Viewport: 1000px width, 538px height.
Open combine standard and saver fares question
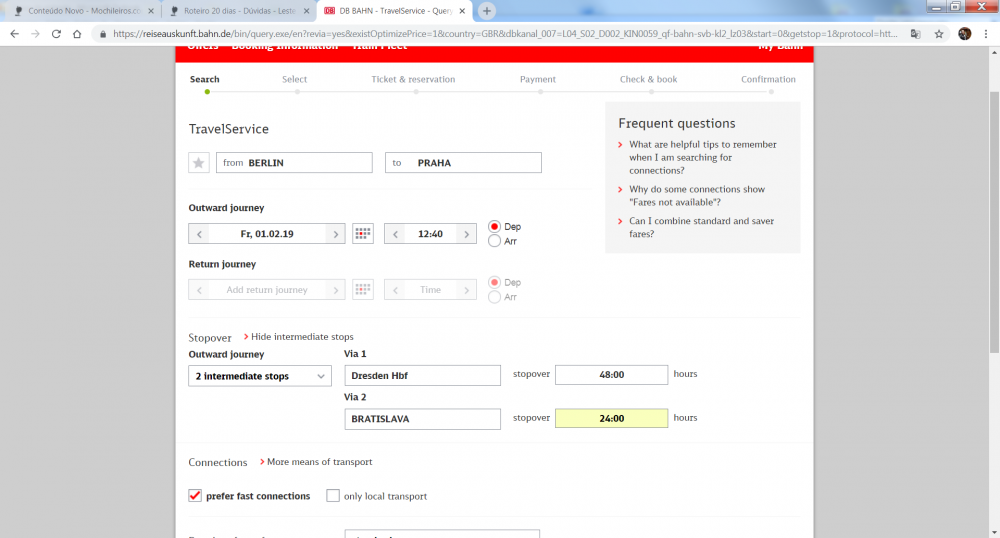(701, 227)
